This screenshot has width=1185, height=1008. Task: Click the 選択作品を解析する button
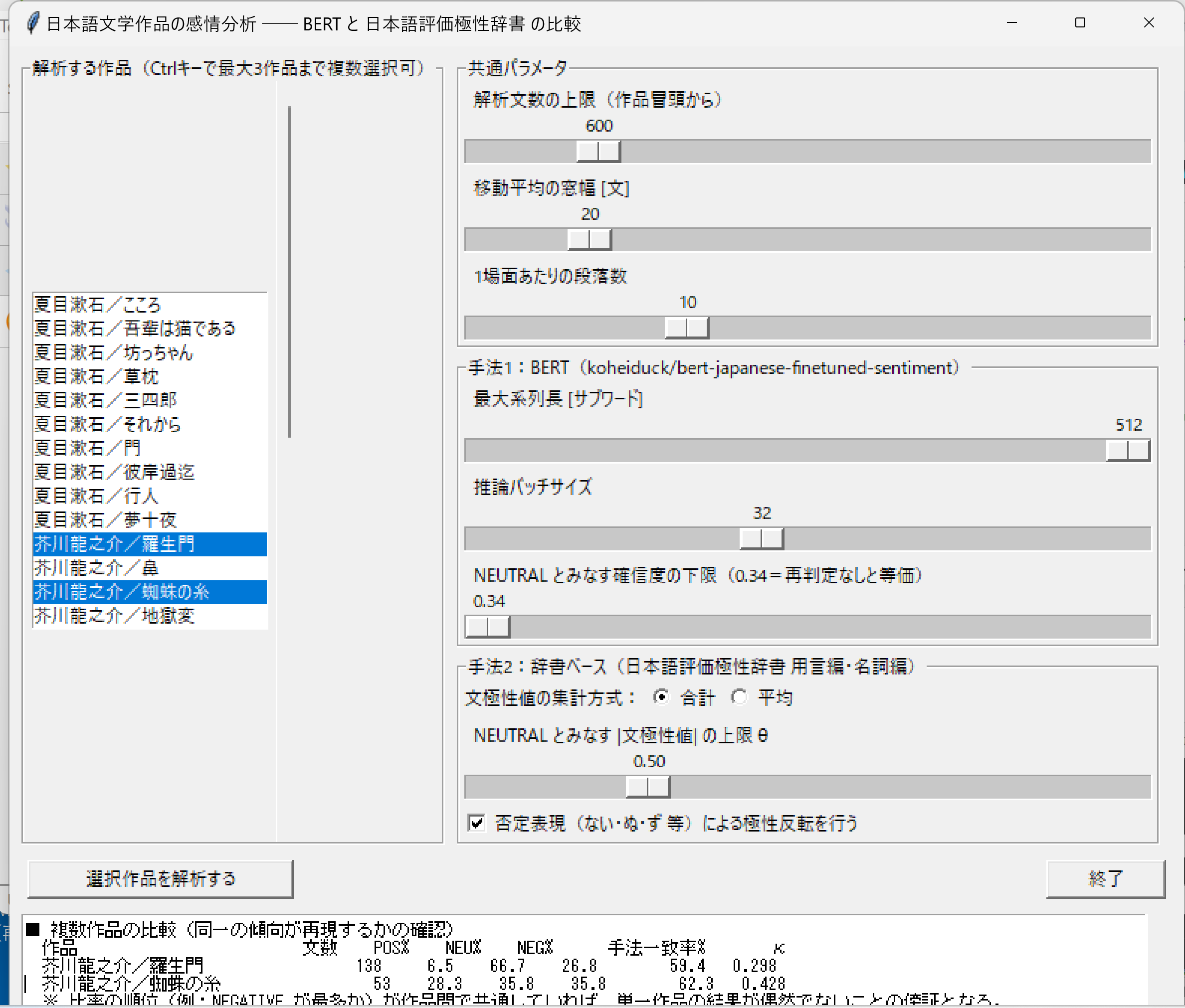161,879
